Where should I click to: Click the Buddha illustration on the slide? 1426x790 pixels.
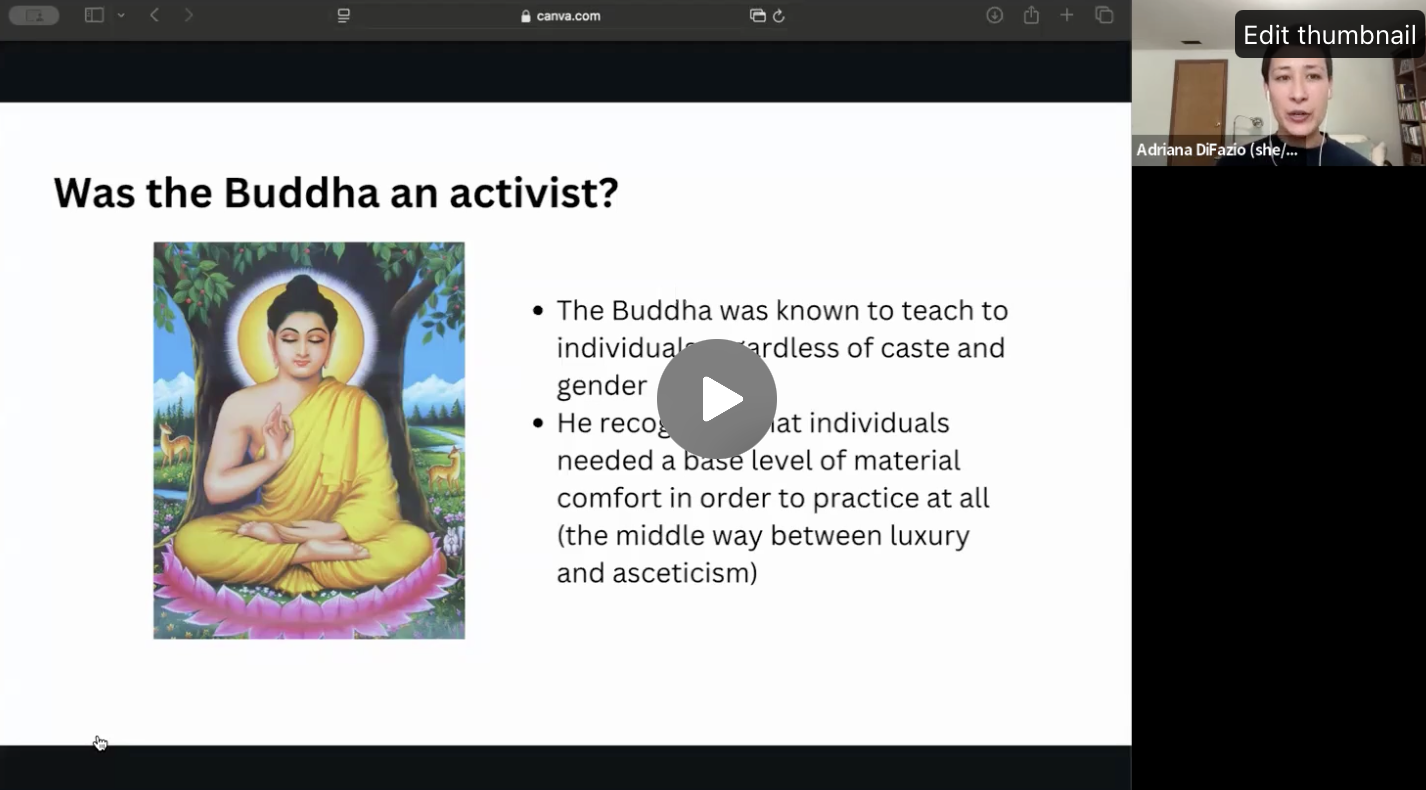coord(309,440)
